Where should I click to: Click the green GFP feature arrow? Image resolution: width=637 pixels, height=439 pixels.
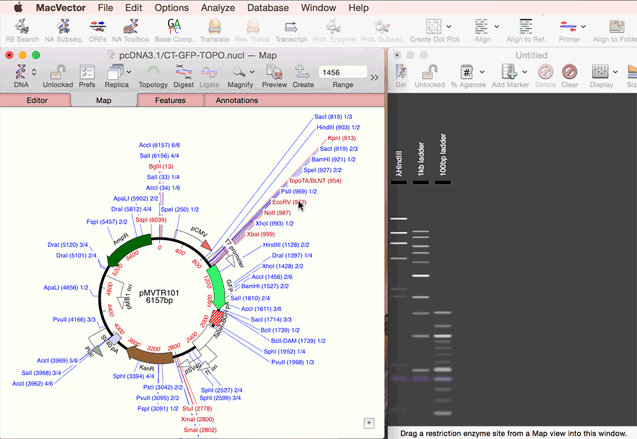(216, 286)
